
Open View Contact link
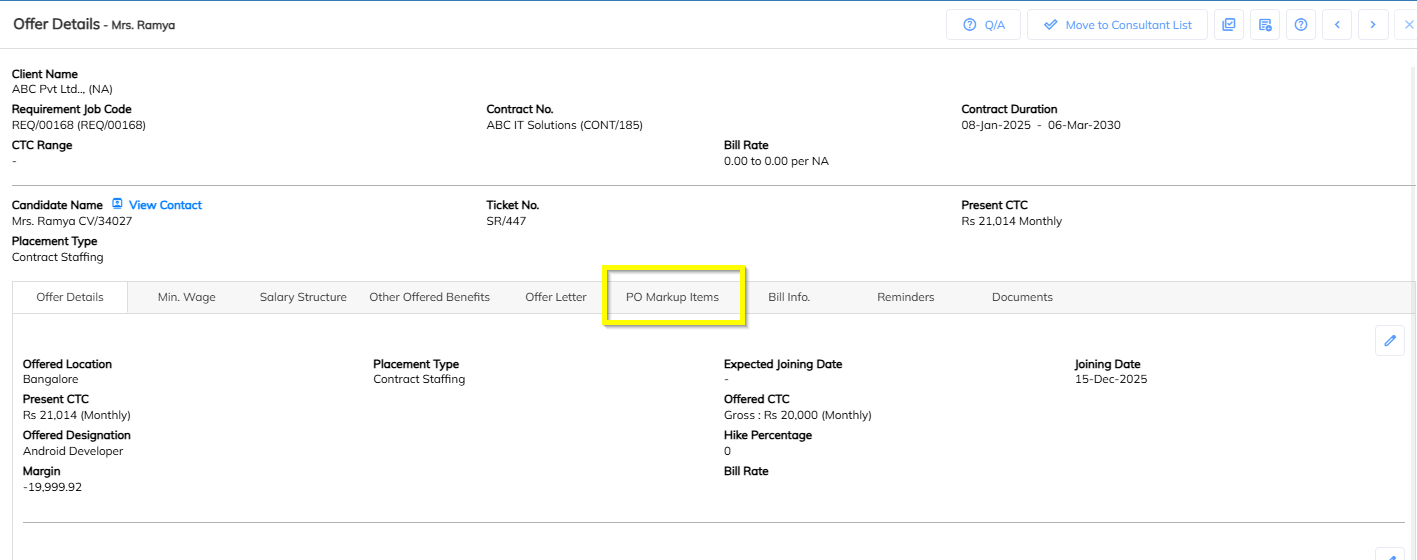click(165, 205)
